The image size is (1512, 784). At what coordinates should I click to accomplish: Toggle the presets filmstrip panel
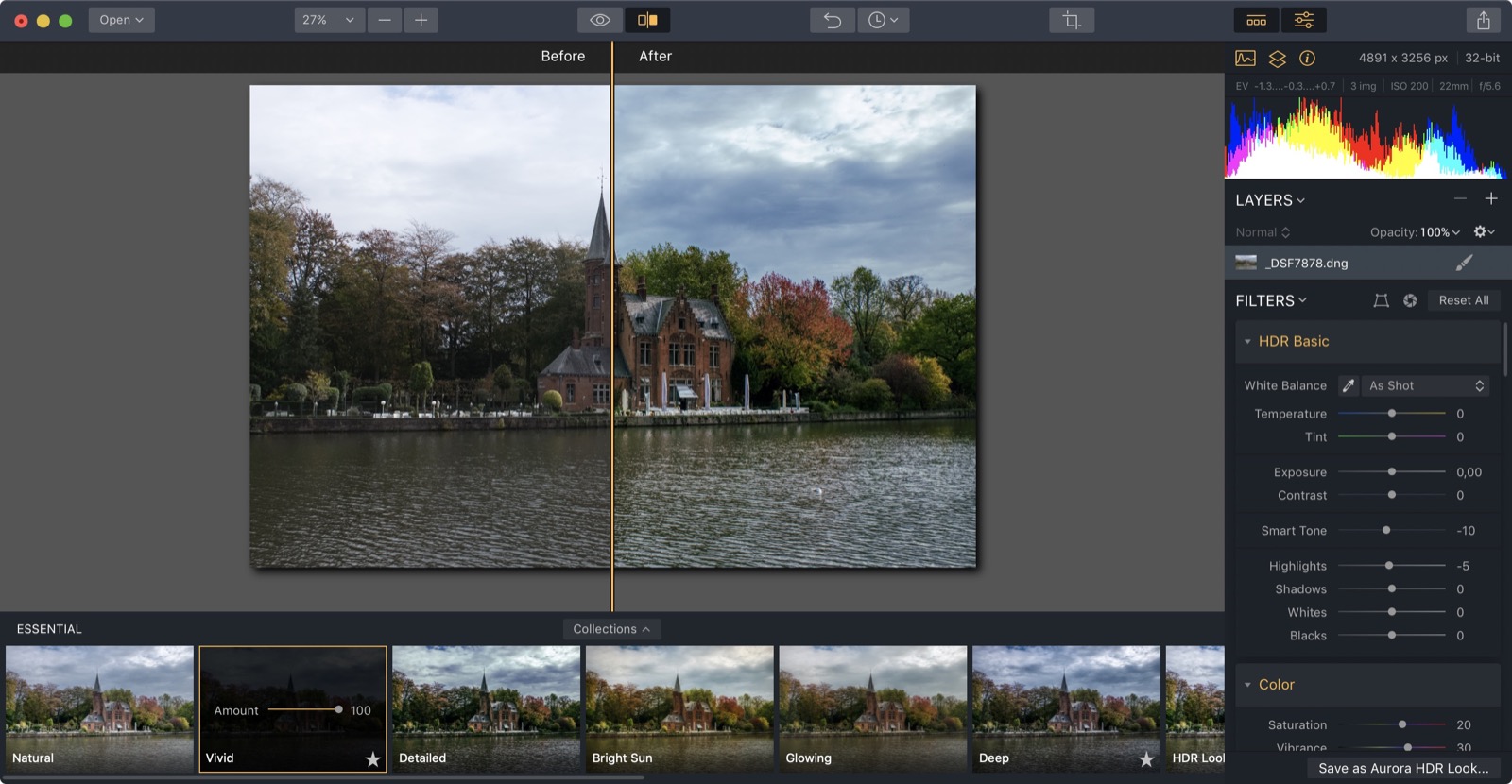tap(1256, 20)
